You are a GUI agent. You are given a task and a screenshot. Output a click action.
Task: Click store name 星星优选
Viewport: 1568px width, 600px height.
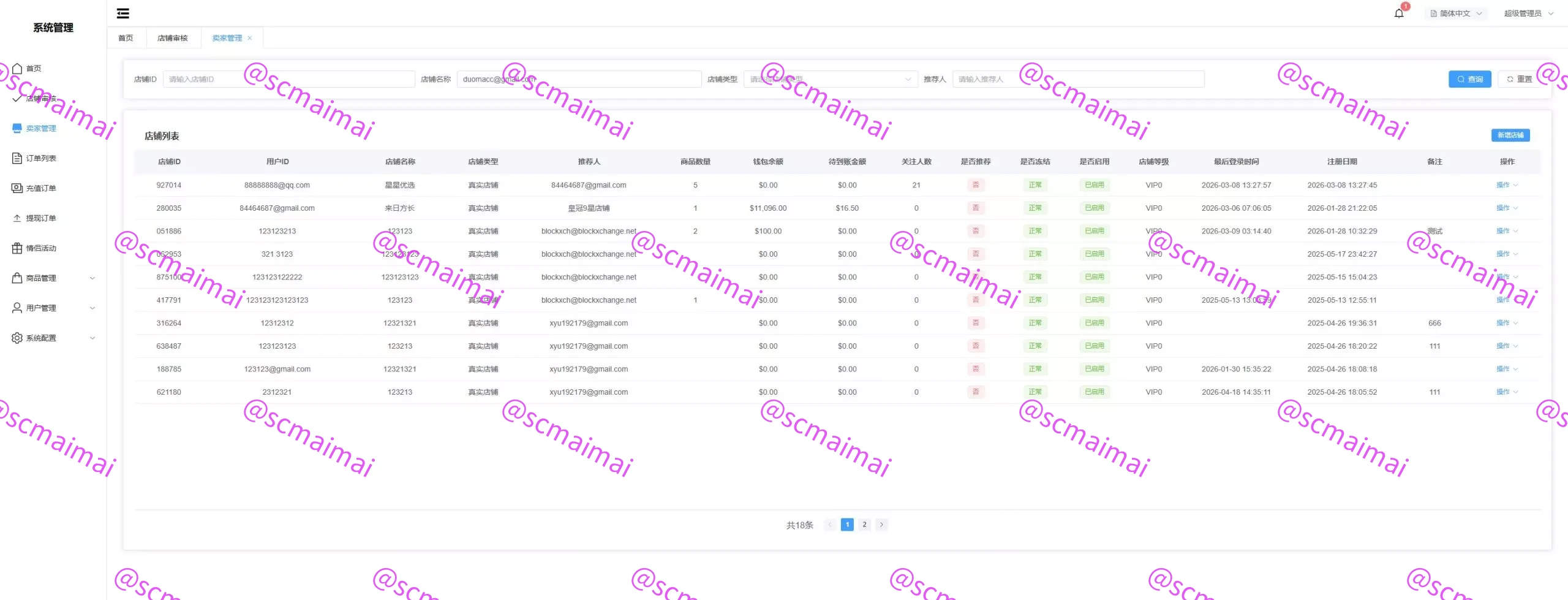tap(400, 185)
